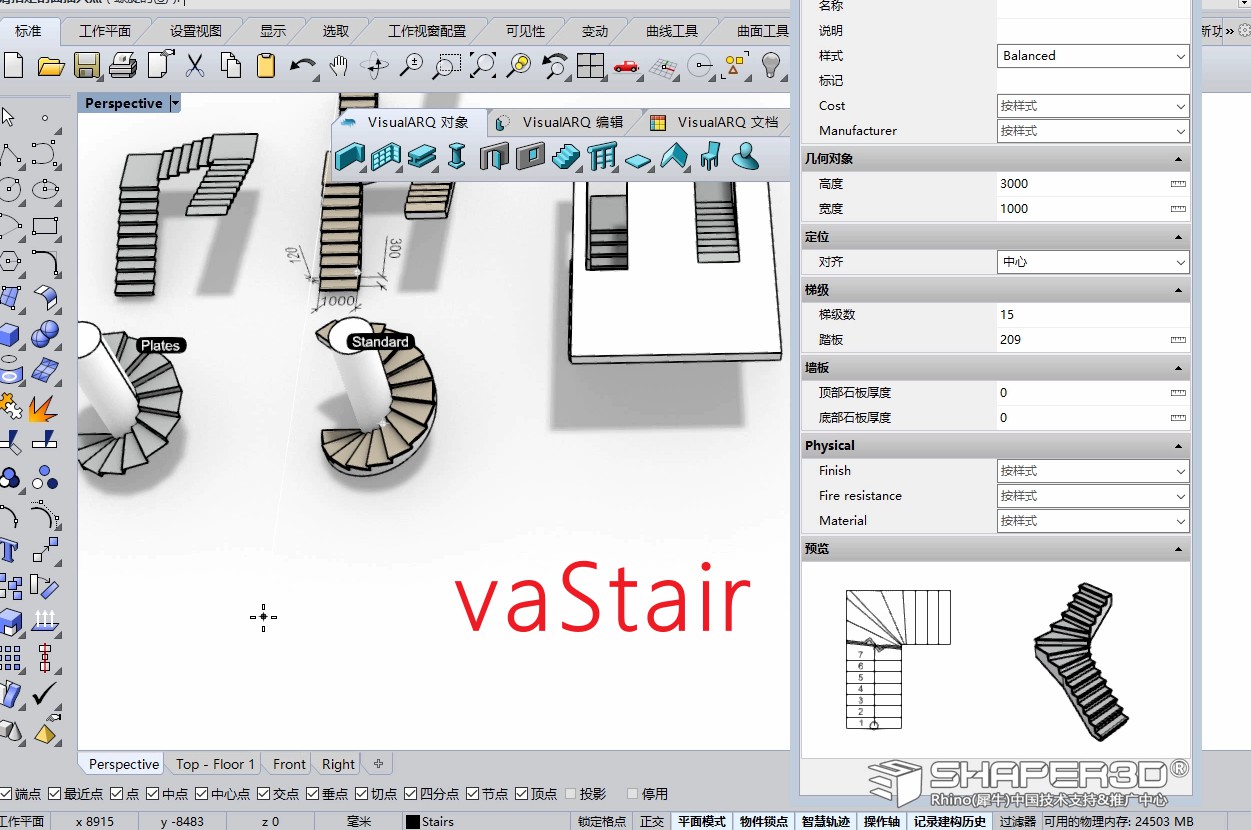Select the VisualARQ Beam tool
Viewport: 1251px width, 830px height.
[421, 156]
